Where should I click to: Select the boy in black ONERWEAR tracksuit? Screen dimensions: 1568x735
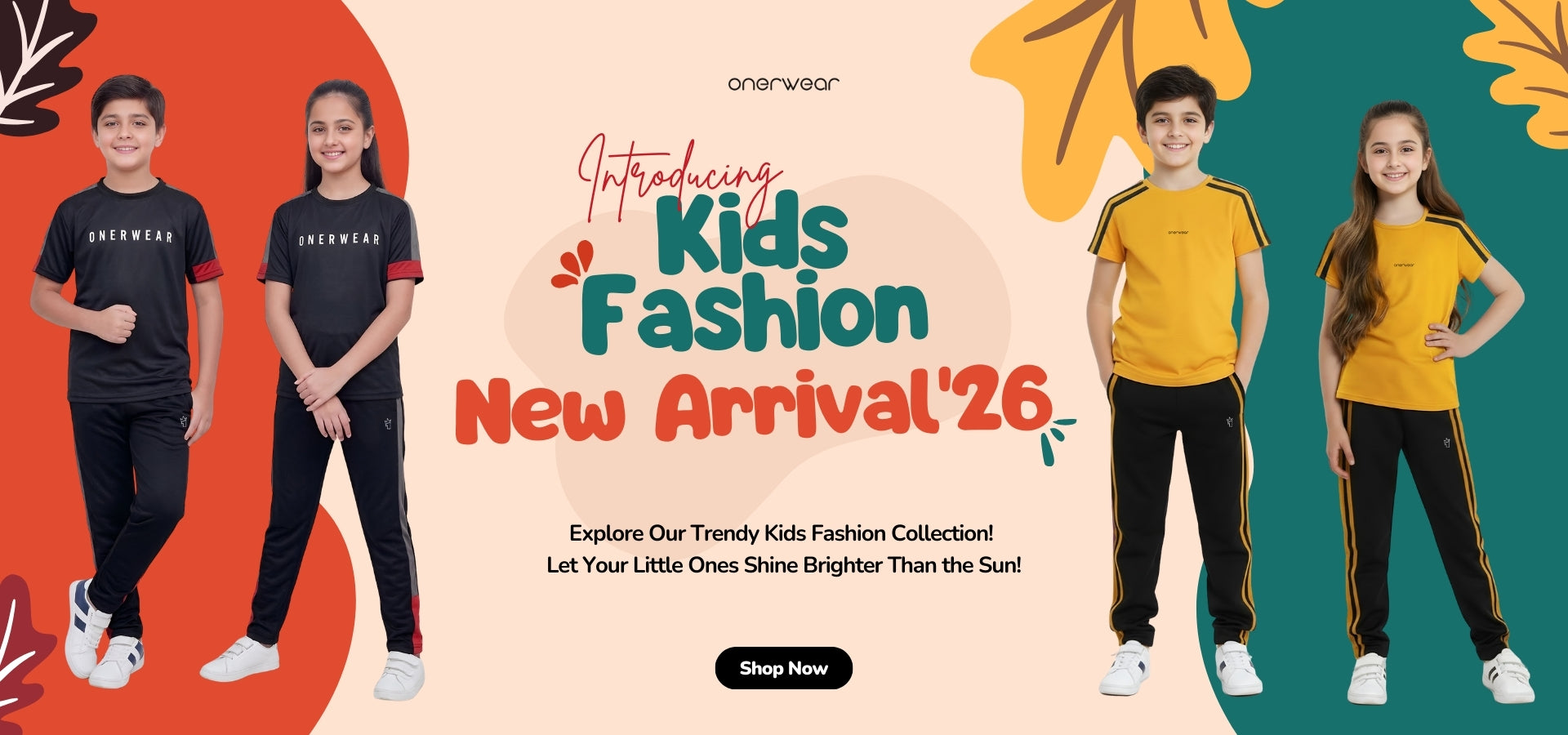127,380
